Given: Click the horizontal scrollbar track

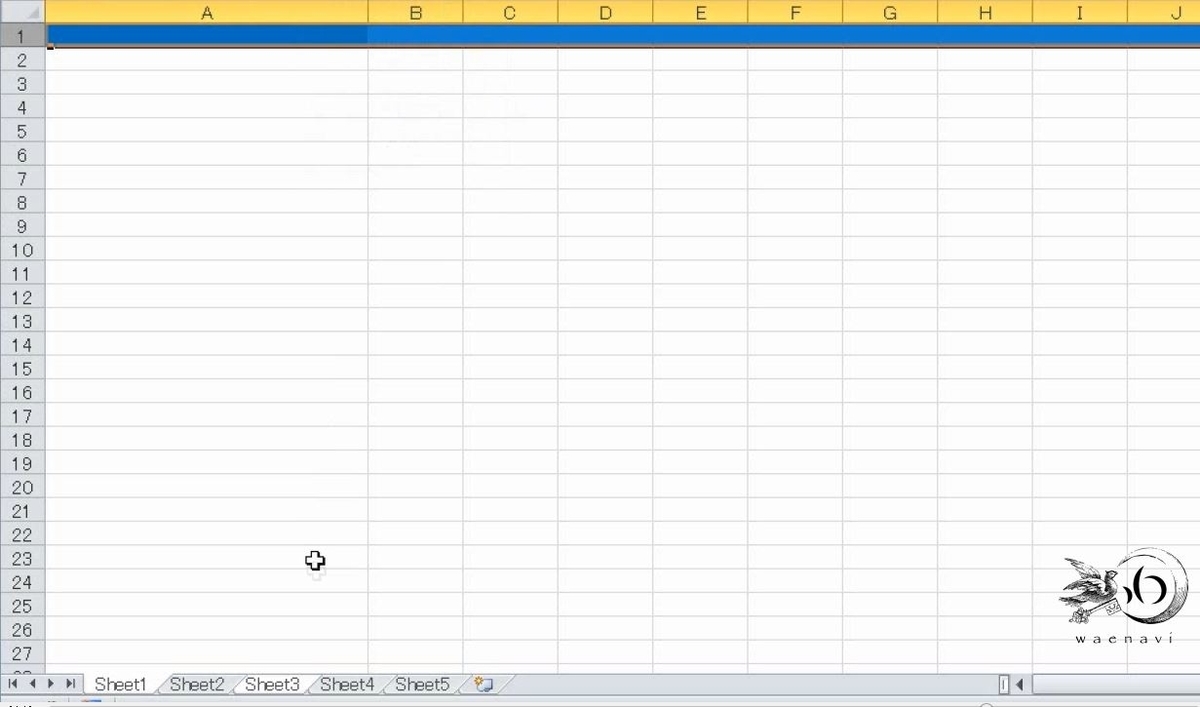Looking at the screenshot, I should (1115, 685).
